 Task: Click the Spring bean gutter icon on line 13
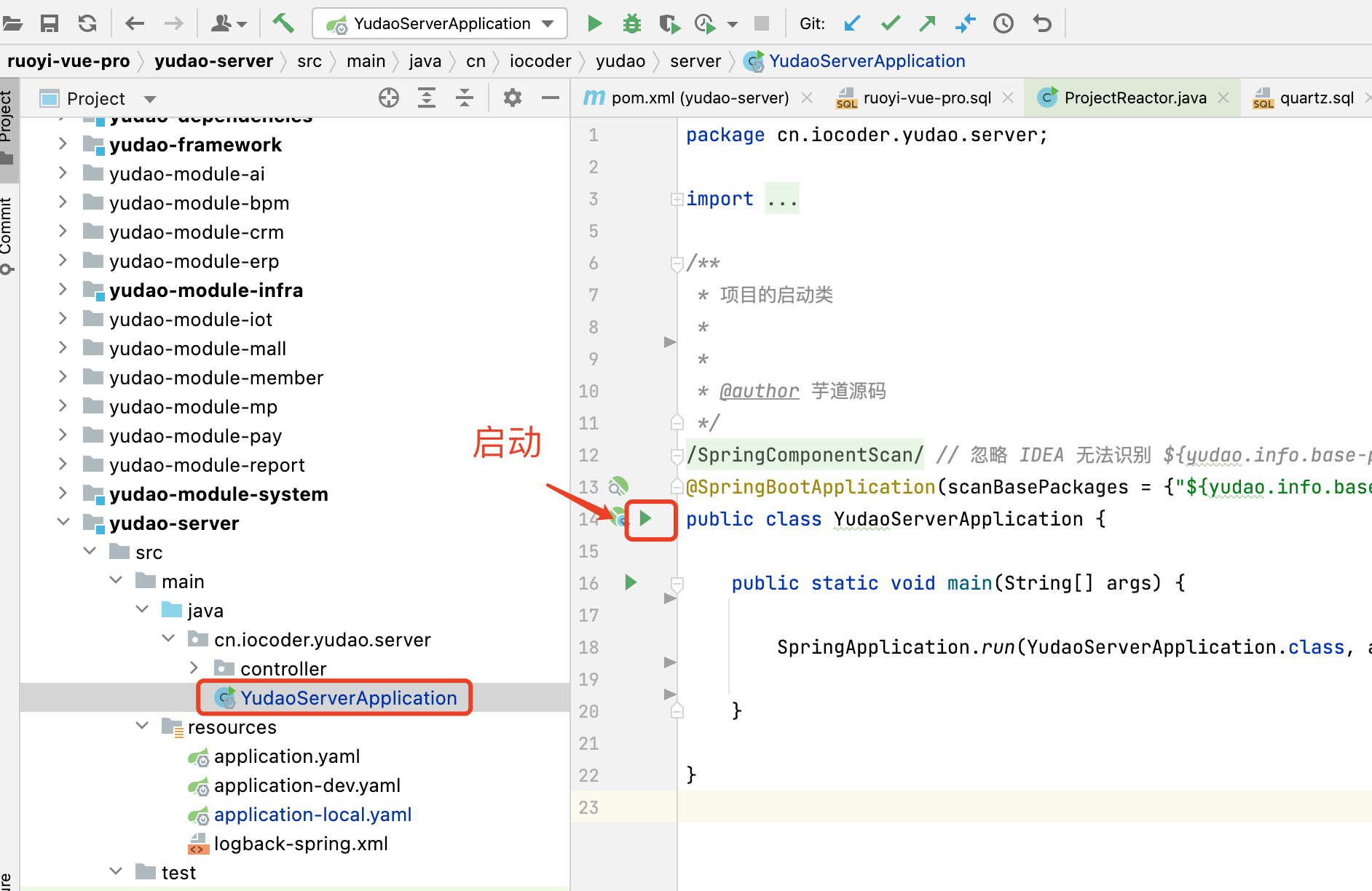point(618,486)
